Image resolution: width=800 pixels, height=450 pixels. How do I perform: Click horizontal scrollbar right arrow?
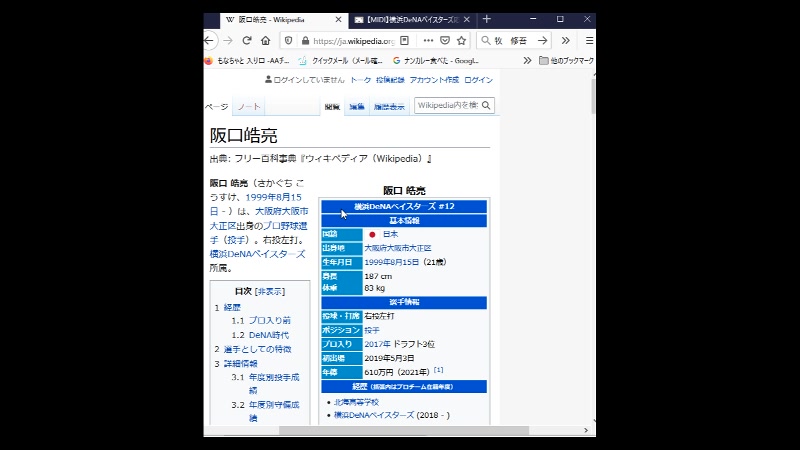586,431
